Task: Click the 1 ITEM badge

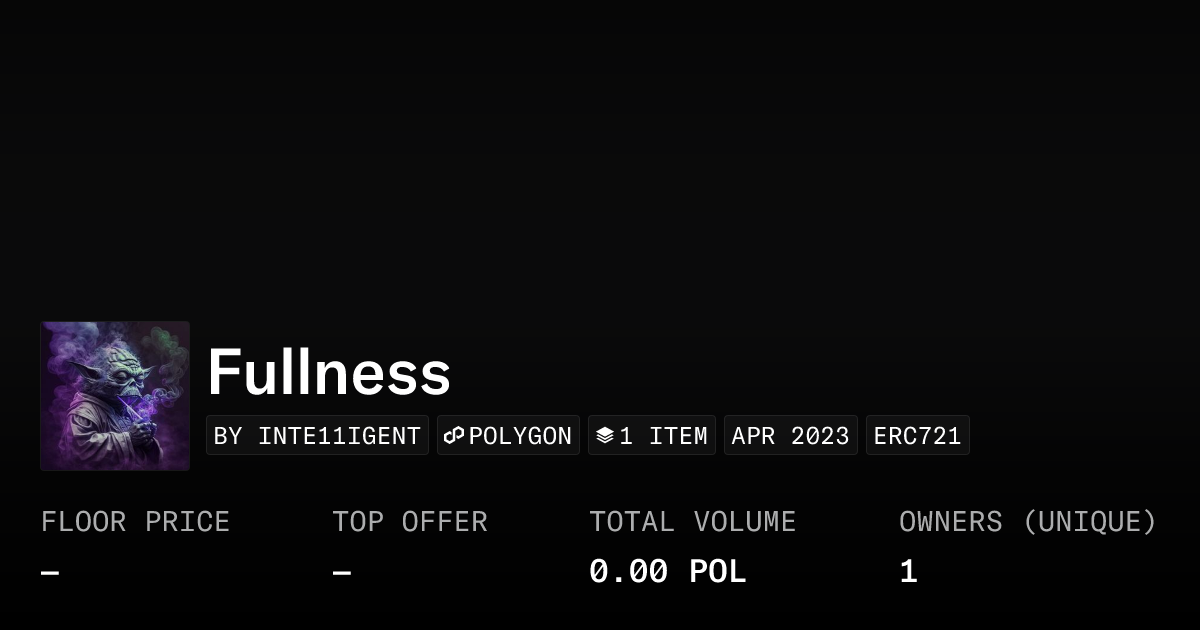Action: point(652,435)
